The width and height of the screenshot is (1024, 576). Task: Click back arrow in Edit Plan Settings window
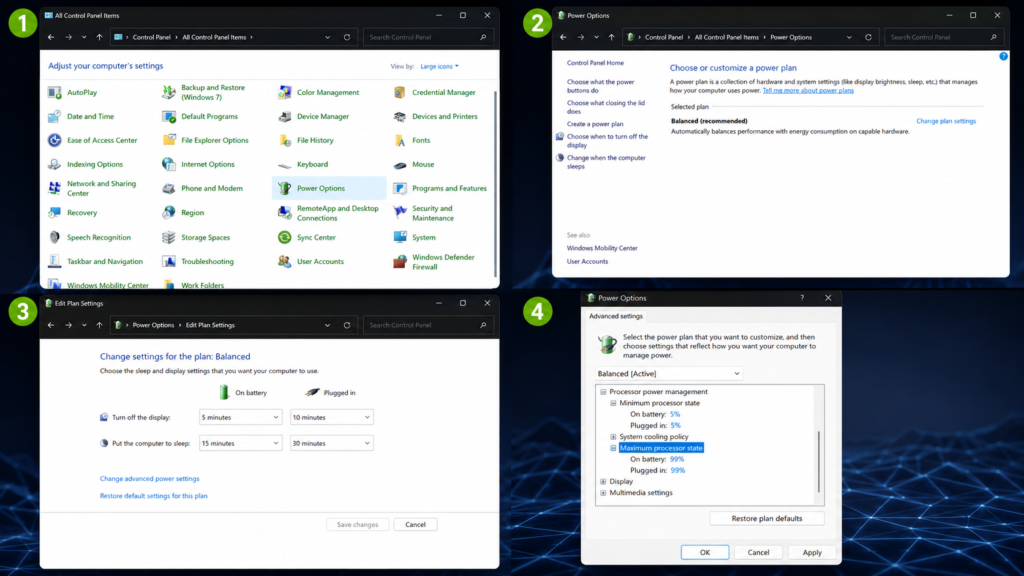coord(51,325)
